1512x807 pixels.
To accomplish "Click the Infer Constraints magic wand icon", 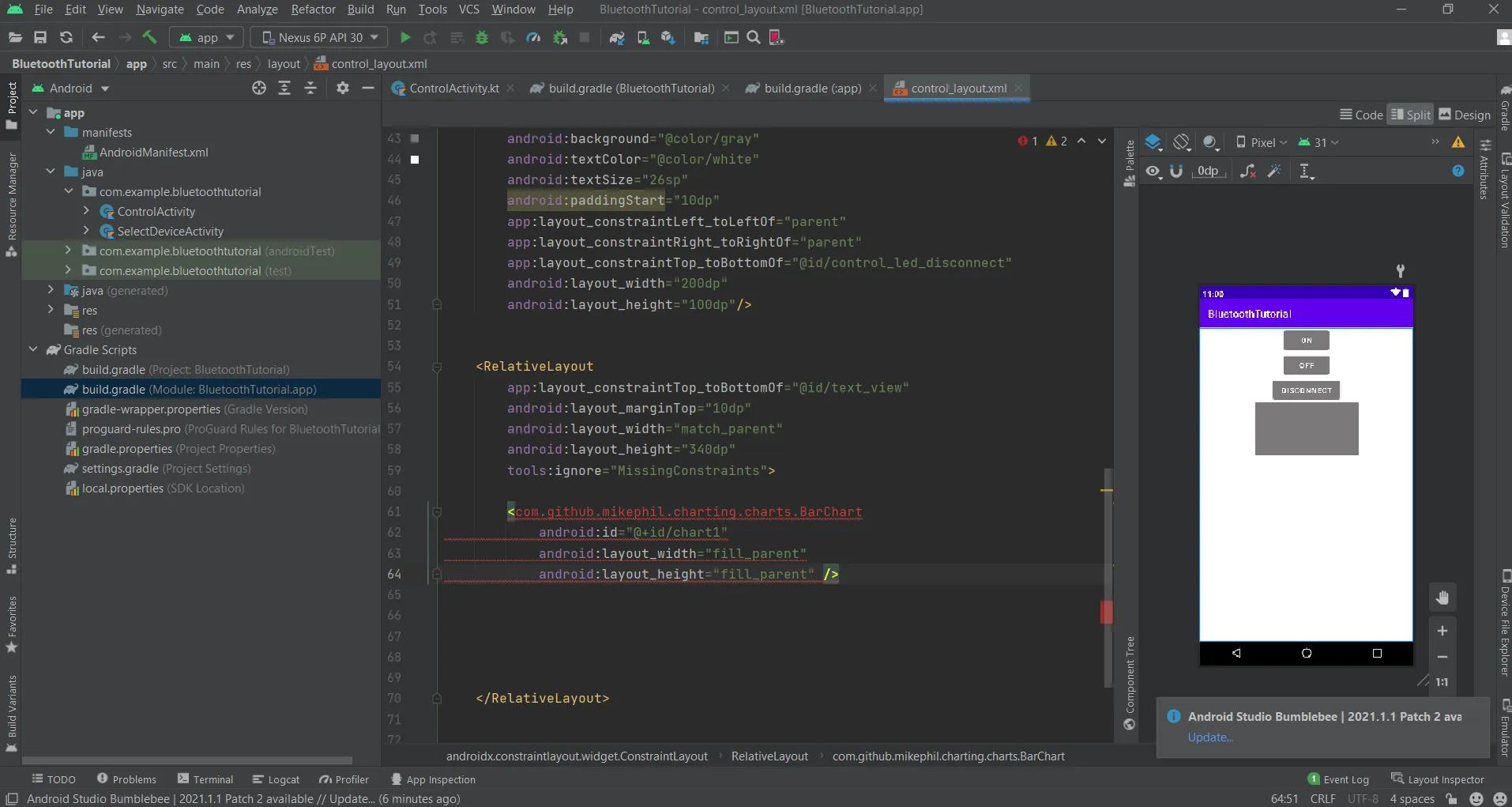I will (1274, 171).
